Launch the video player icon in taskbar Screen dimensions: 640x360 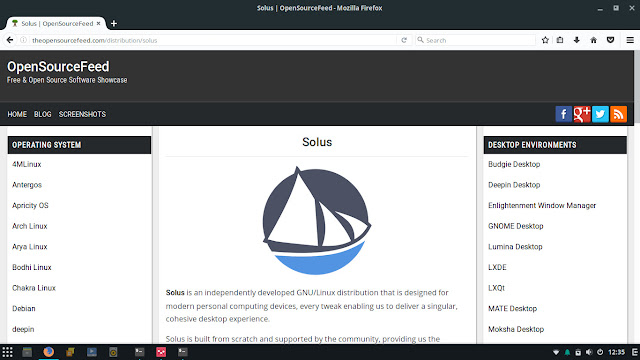92,352
